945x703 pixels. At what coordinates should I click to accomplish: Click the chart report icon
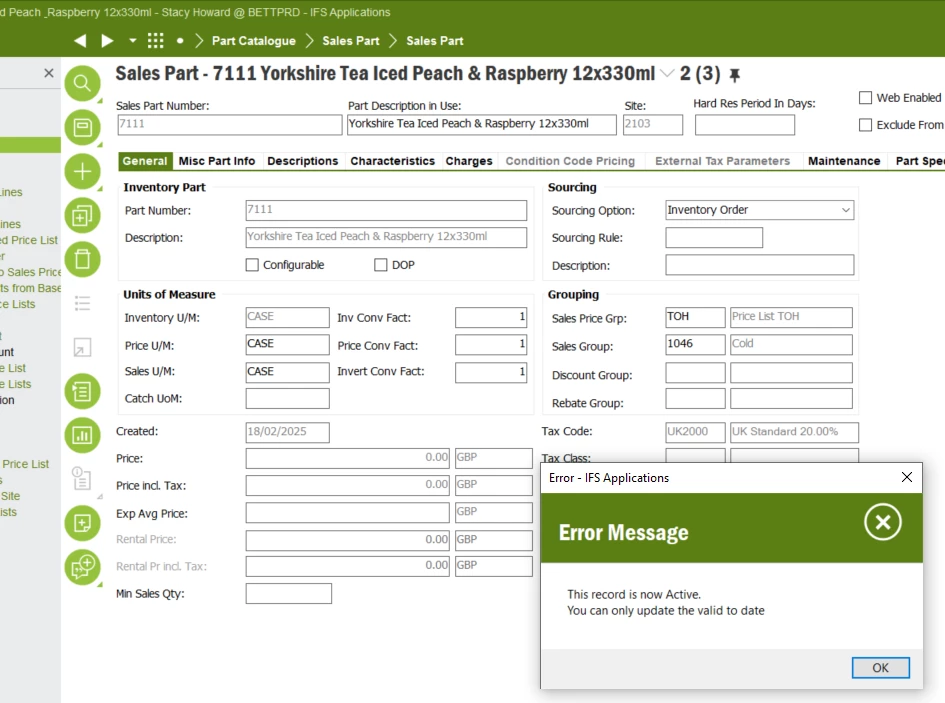pos(83,435)
